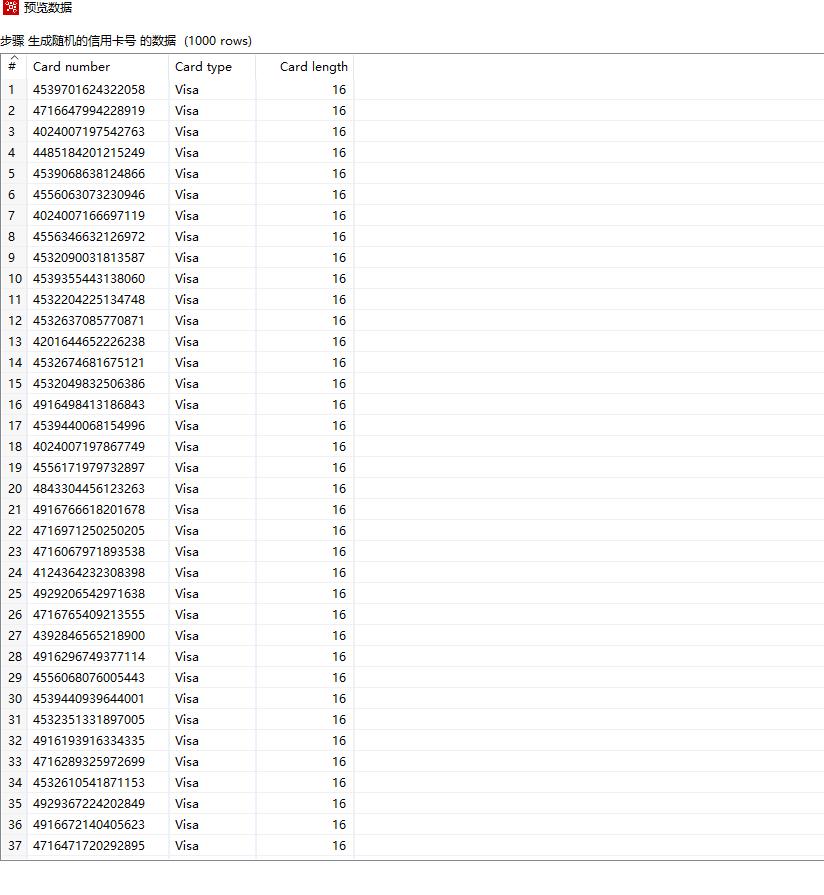This screenshot has width=824, height=895.
Task: Select card number 4716471720292895
Action: click(89, 846)
